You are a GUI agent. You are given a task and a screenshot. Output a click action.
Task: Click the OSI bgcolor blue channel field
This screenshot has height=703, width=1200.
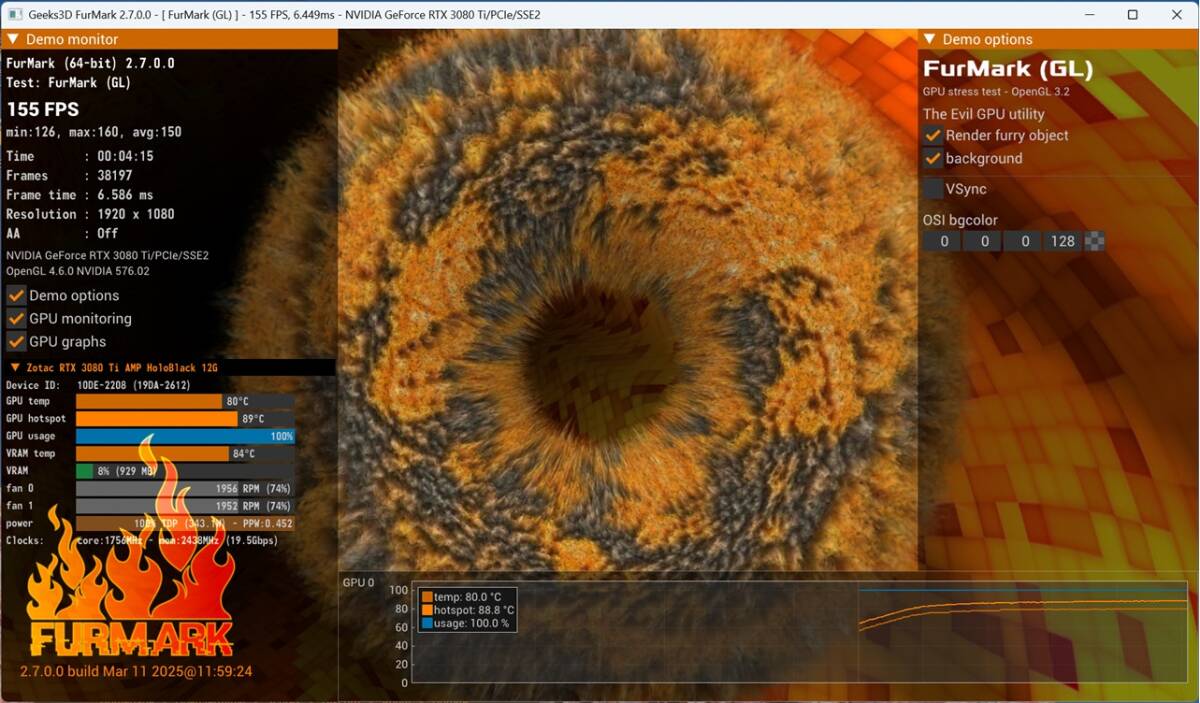1022,241
